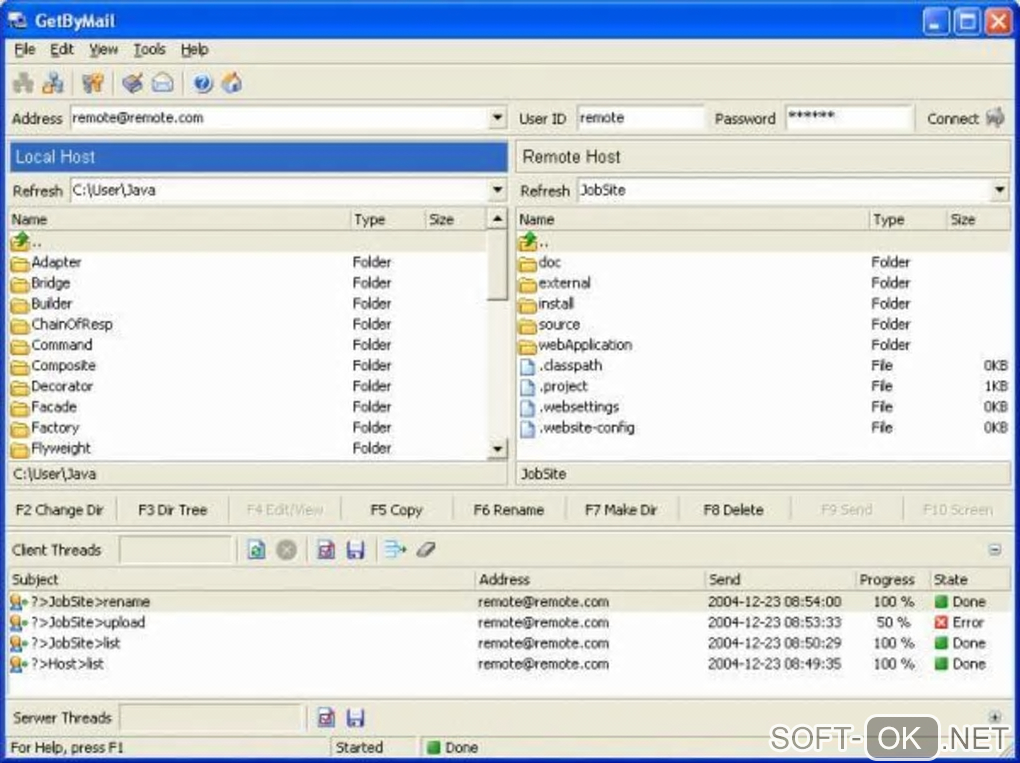Screen dimensions: 1020x763
Task: Select the .classpath file icon
Action: 528,366
